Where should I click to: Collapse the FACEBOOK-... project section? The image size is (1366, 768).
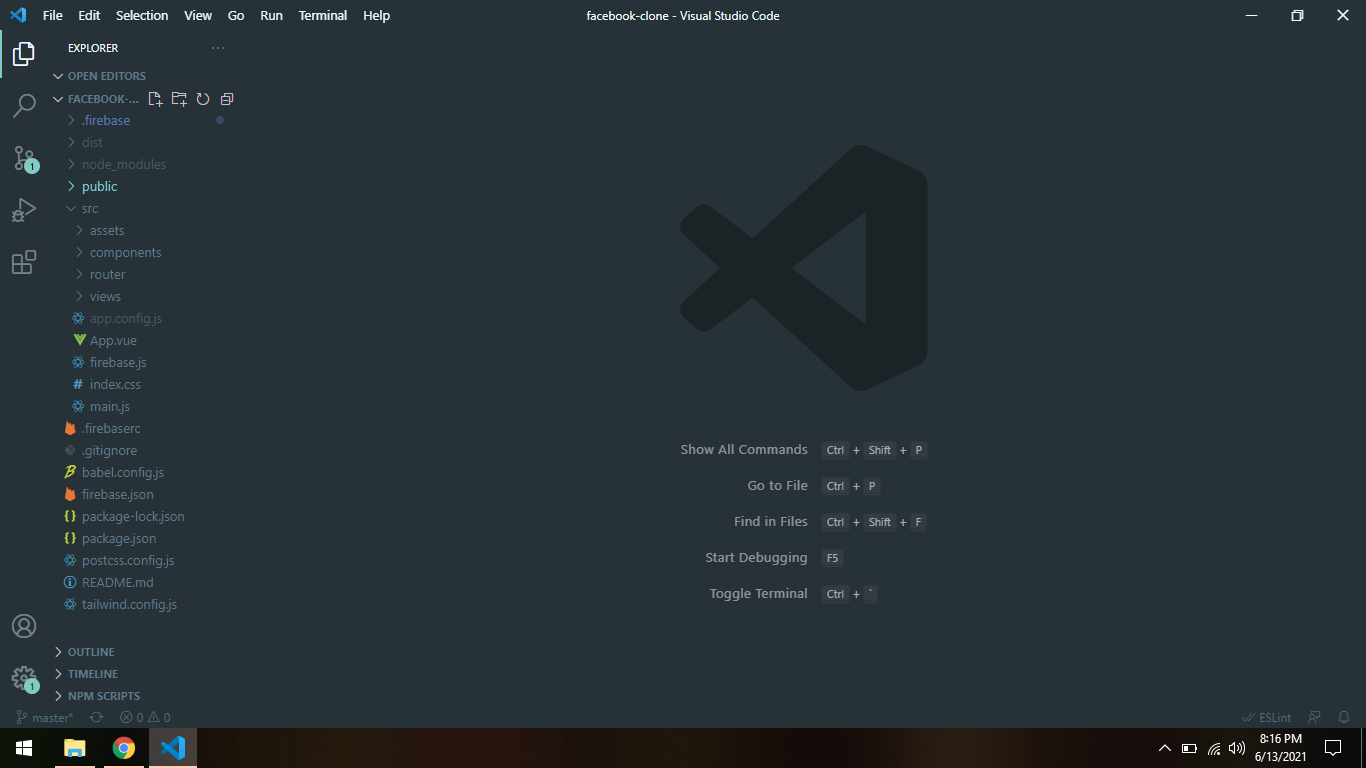click(x=97, y=99)
